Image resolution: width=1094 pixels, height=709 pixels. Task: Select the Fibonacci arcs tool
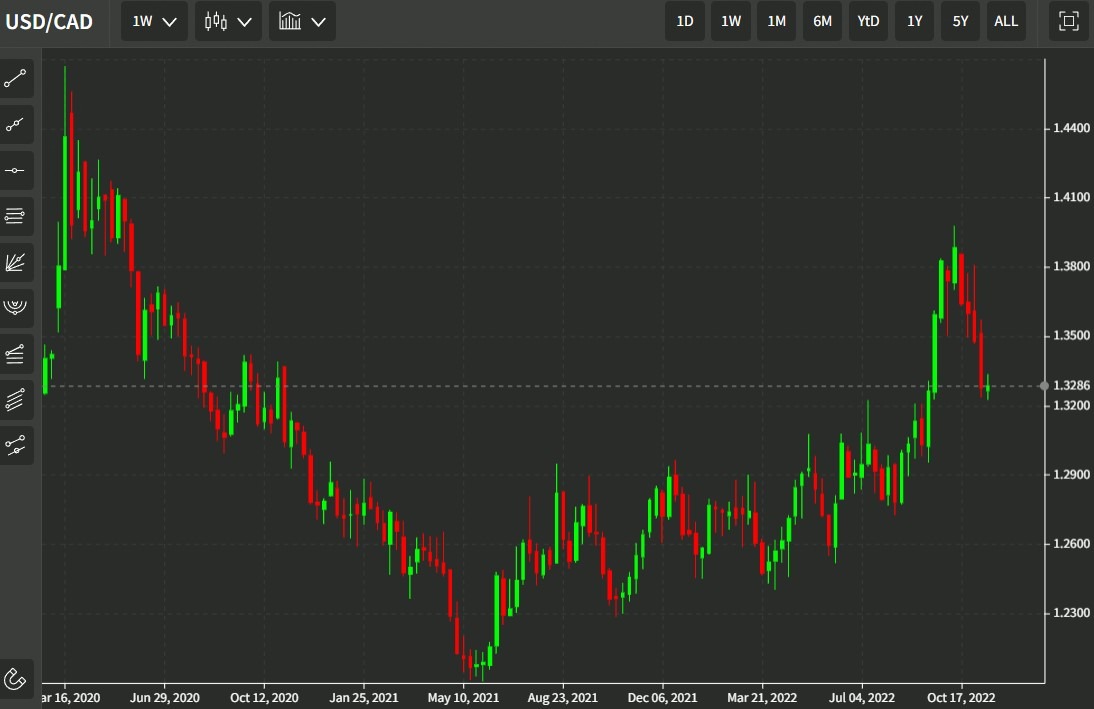(x=15, y=308)
